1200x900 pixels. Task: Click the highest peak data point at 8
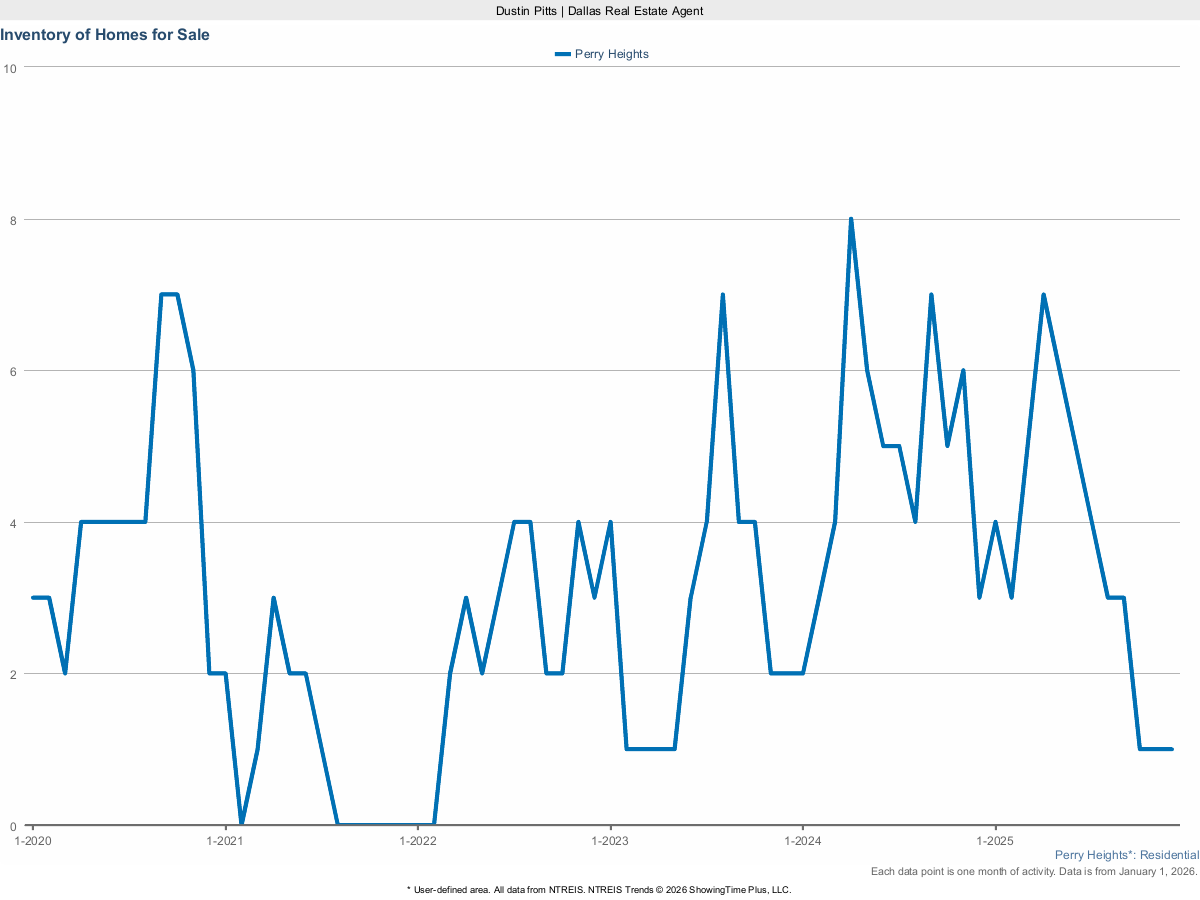(851, 219)
